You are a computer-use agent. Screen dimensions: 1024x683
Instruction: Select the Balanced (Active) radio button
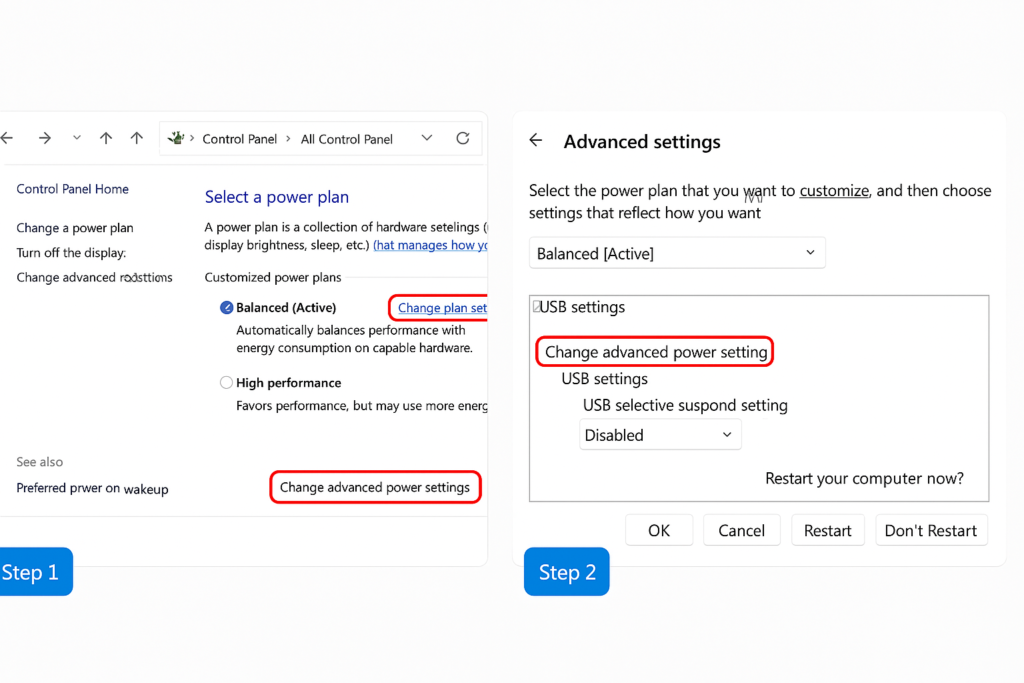click(226, 308)
